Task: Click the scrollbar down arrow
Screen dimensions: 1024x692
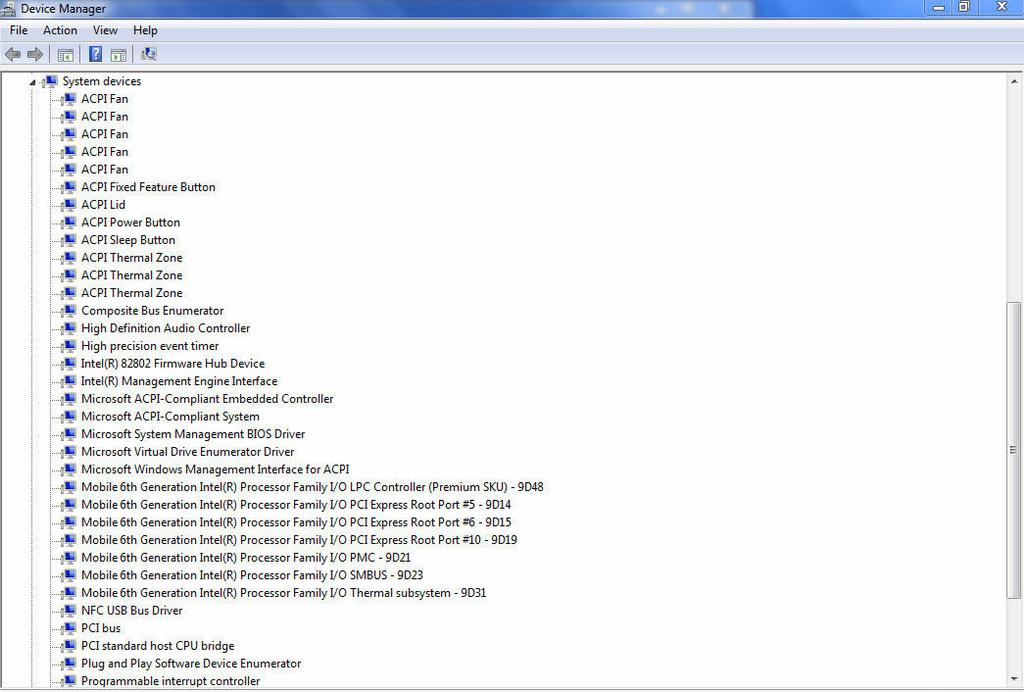Action: [x=1014, y=680]
